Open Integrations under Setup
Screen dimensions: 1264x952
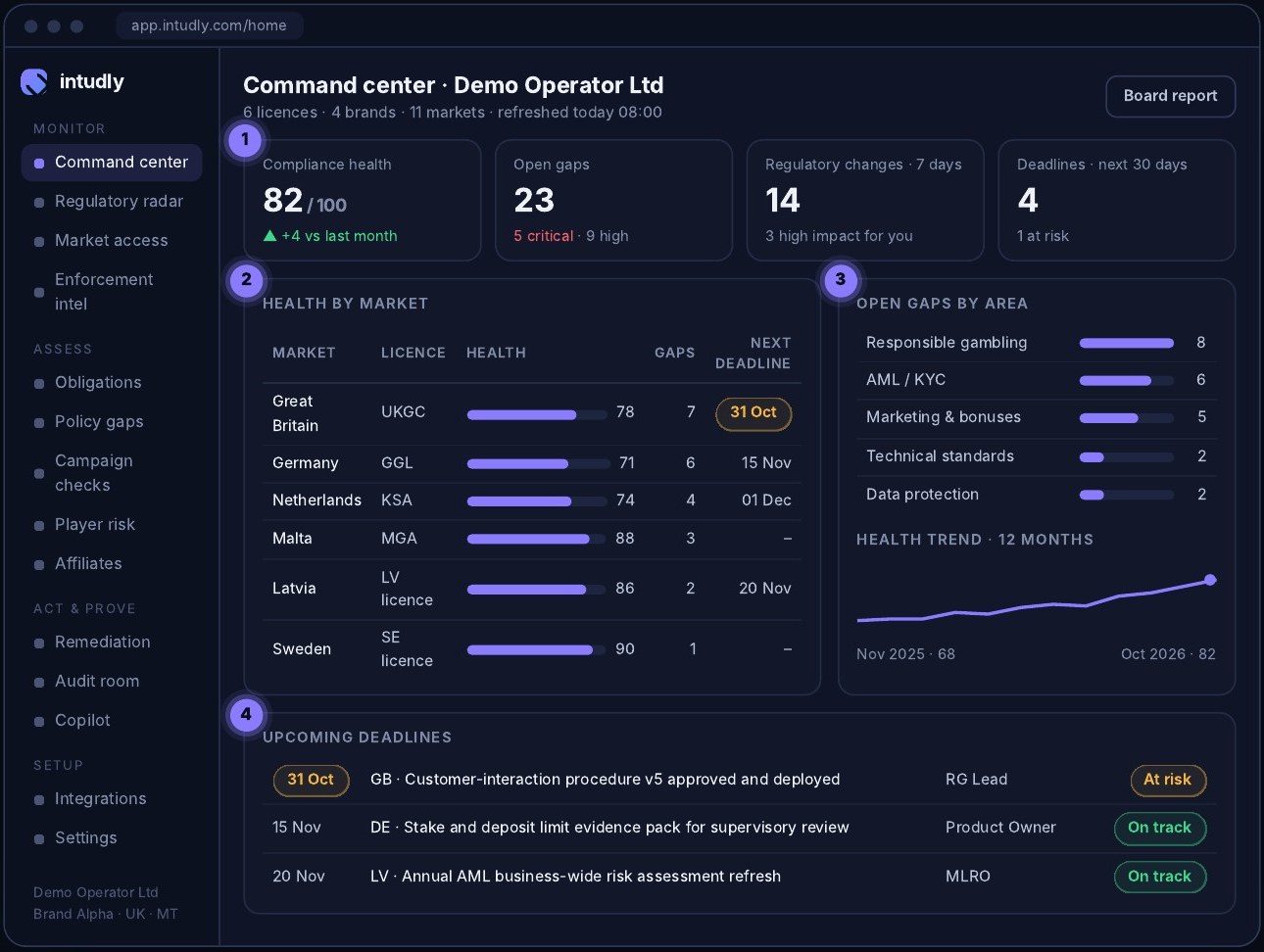[x=112, y=799]
